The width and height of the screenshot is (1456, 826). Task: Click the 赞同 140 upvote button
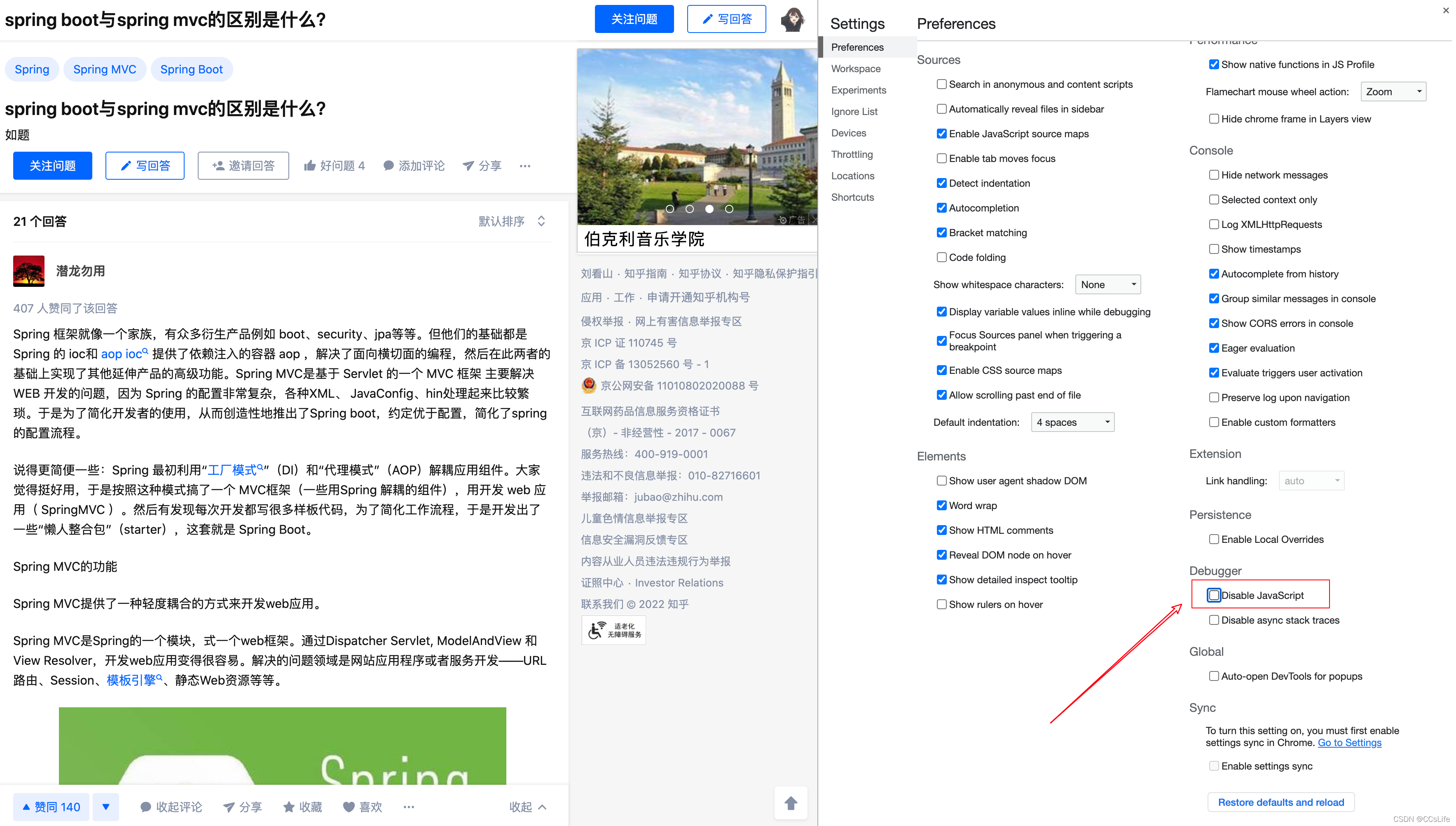pos(51,807)
